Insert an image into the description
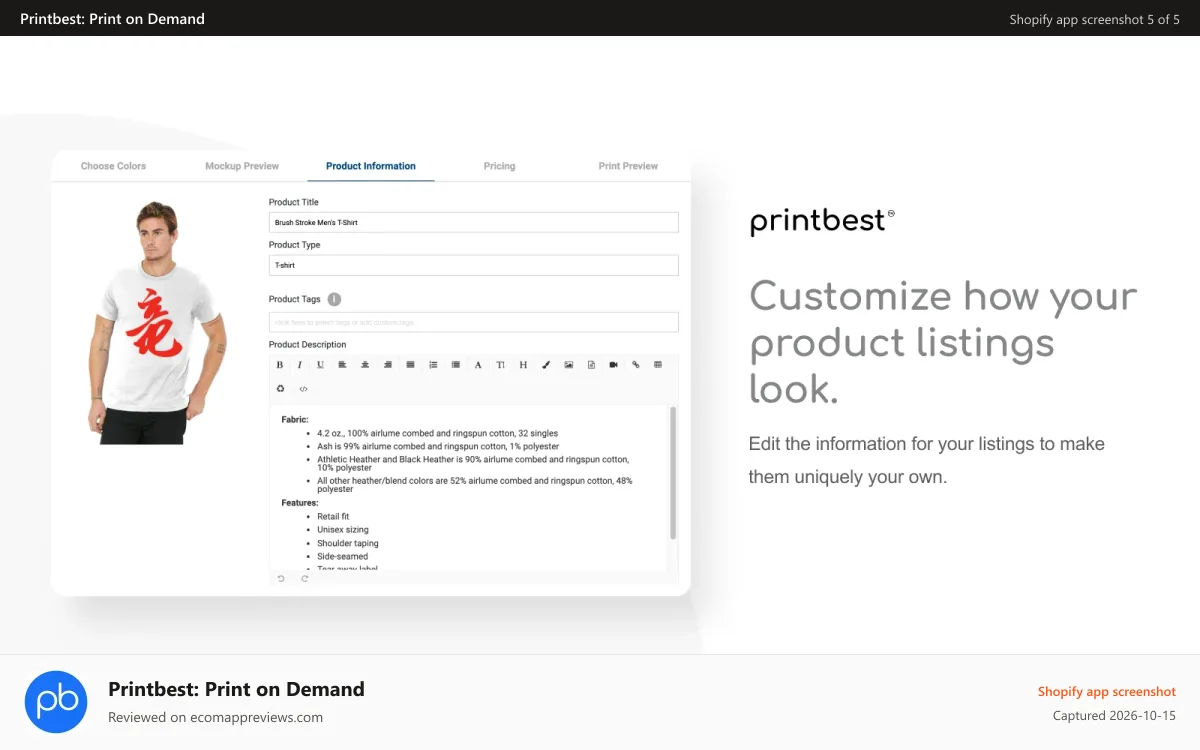This screenshot has width=1200, height=750. click(x=568, y=365)
